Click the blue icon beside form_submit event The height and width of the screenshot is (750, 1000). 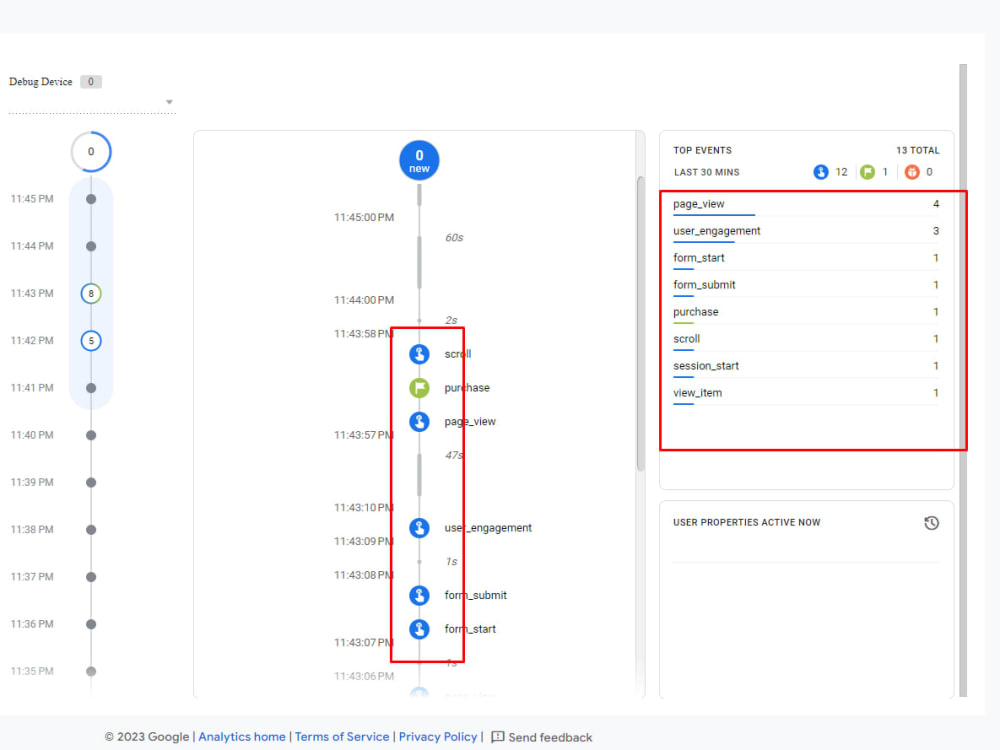coord(418,595)
